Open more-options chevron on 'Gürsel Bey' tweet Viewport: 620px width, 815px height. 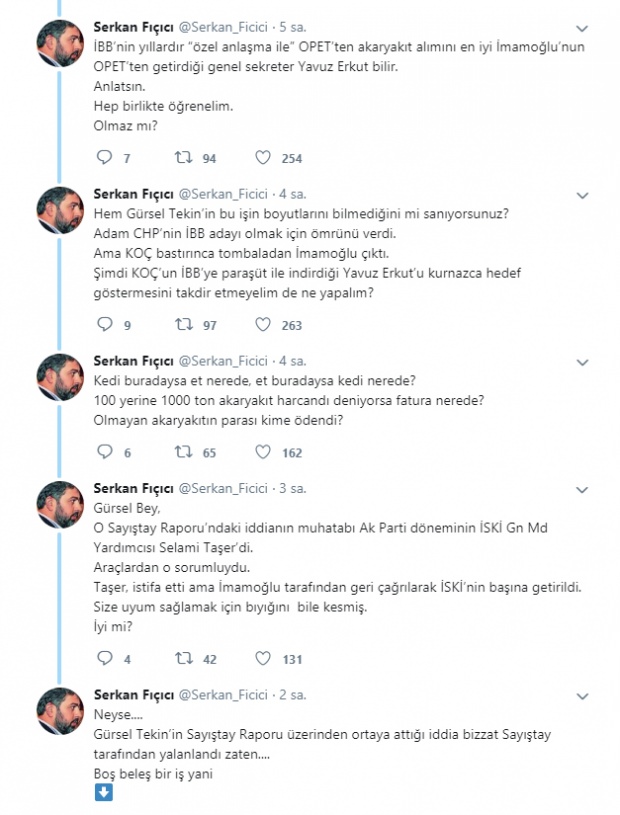pos(584,489)
